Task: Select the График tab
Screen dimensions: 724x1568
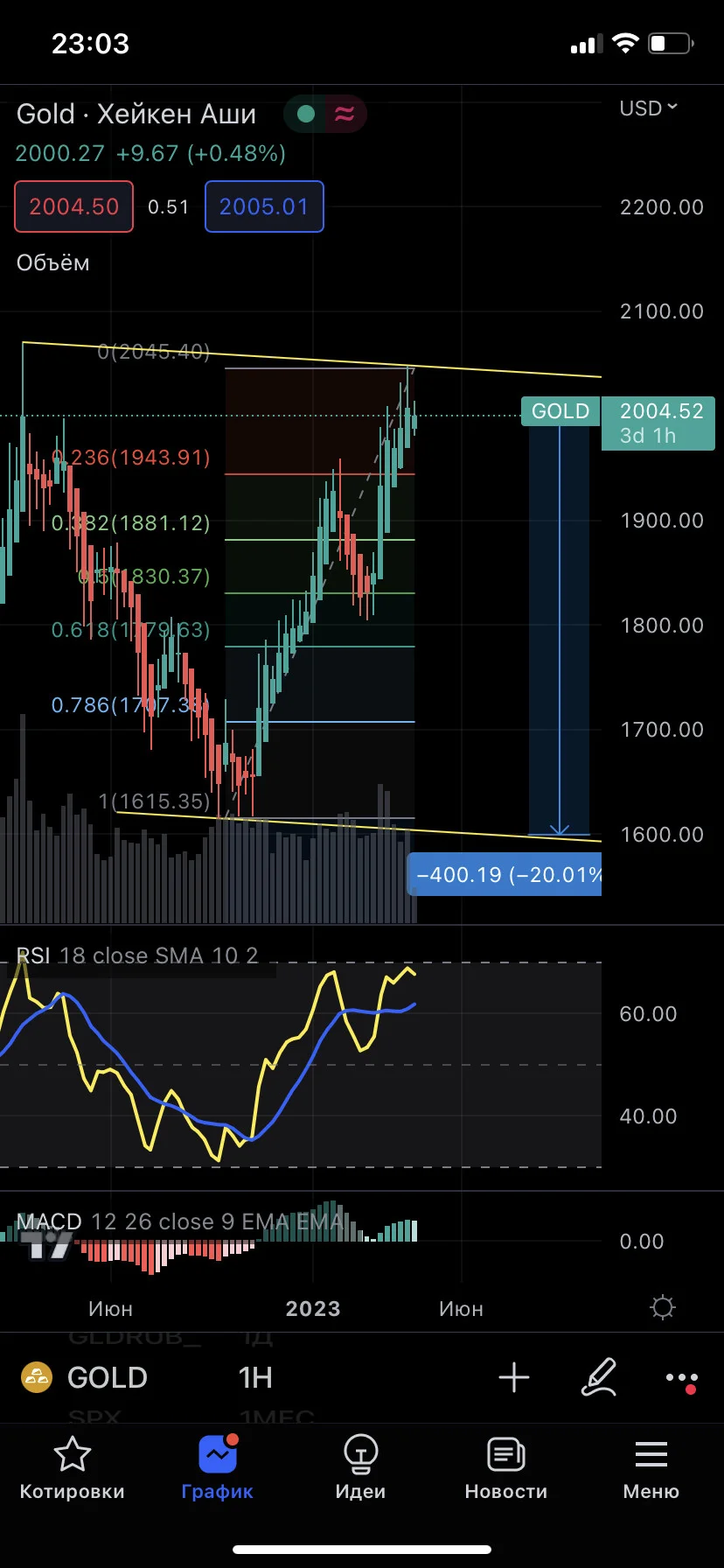Action: click(217, 1469)
